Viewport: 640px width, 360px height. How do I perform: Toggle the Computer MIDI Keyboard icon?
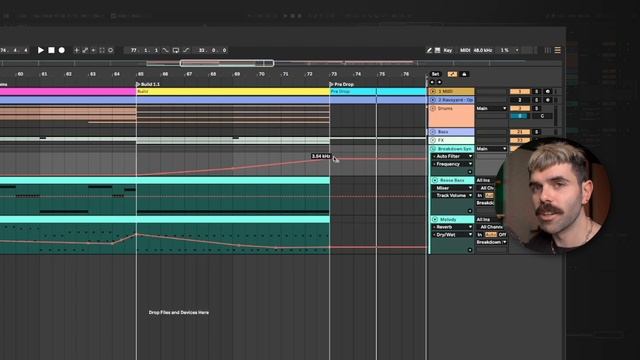pyautogui.click(x=438, y=50)
